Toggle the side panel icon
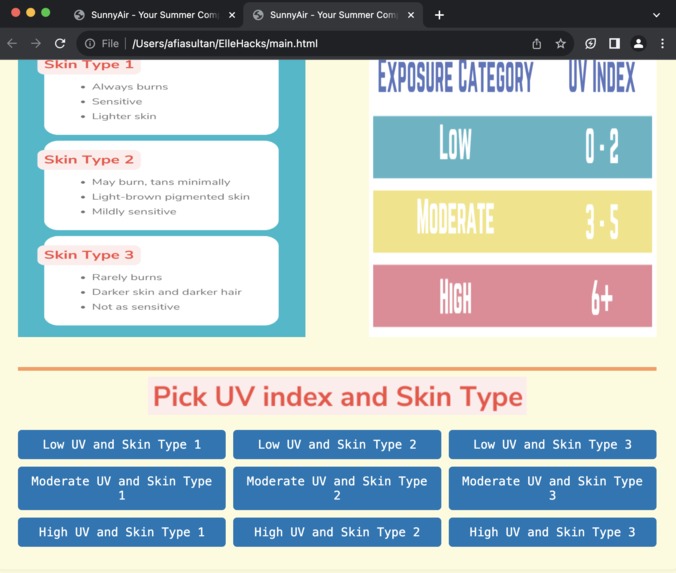The image size is (676, 573). tap(614, 44)
